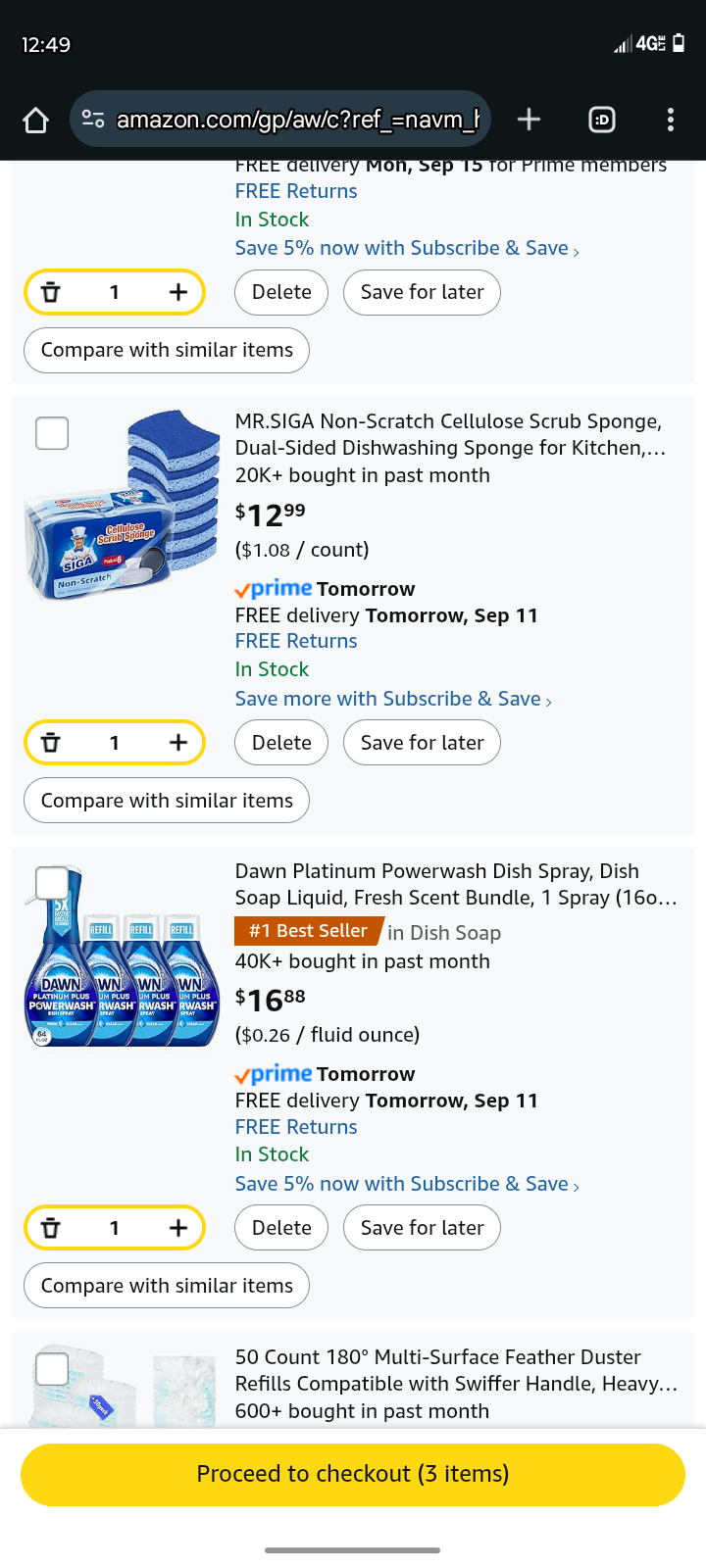Increase Dawn Powerwash quantity with plus
Image resolution: width=706 pixels, height=1568 pixels.
click(x=177, y=1228)
